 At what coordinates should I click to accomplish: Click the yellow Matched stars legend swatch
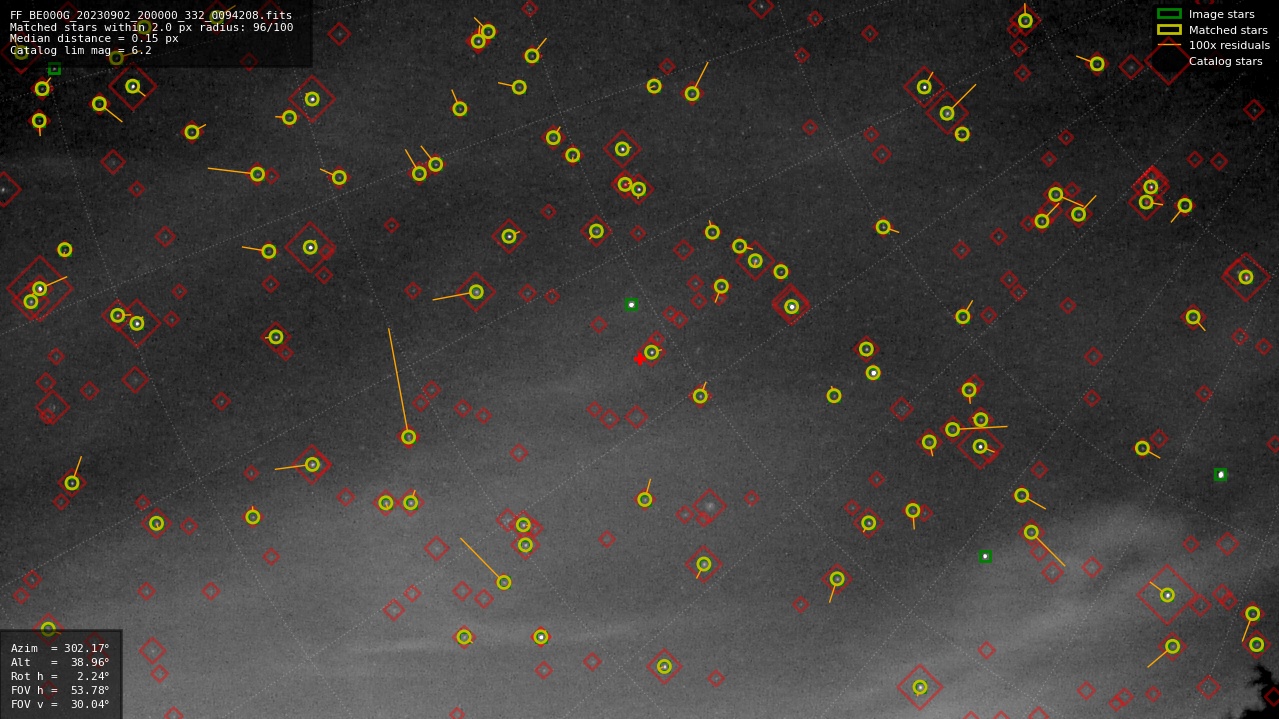tap(1169, 30)
